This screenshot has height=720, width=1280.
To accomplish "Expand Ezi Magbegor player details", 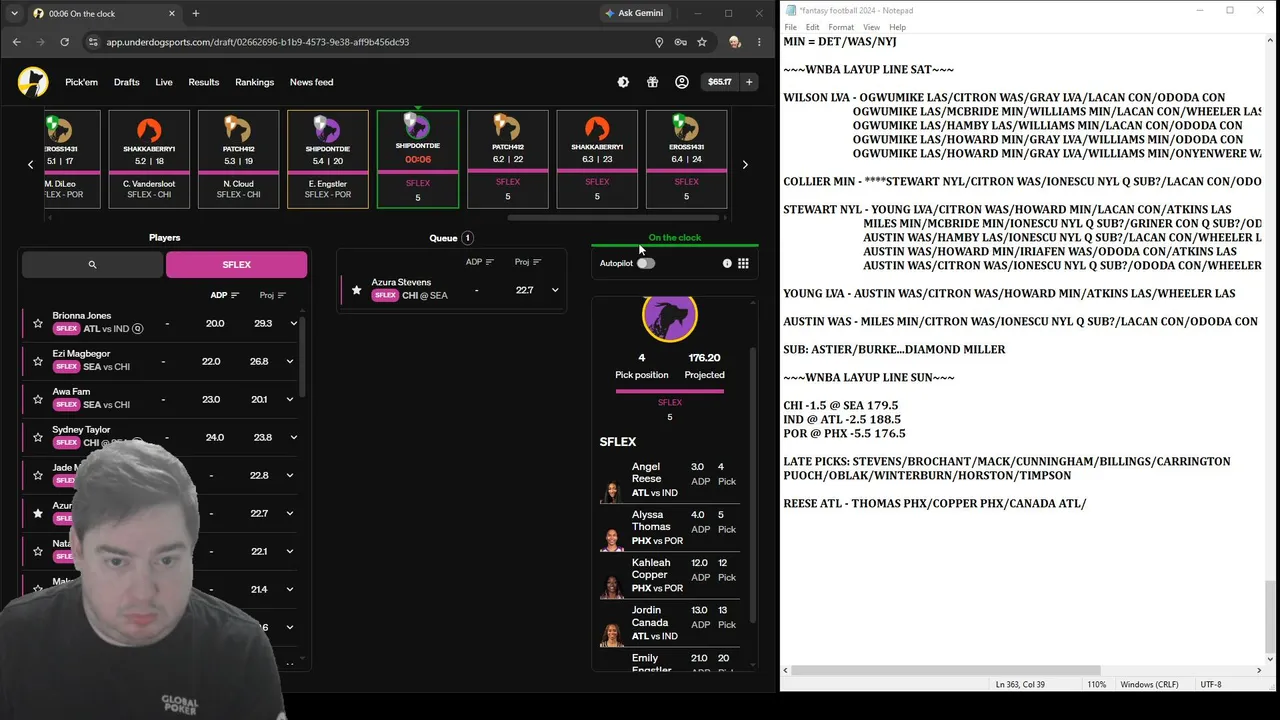I will [291, 361].
